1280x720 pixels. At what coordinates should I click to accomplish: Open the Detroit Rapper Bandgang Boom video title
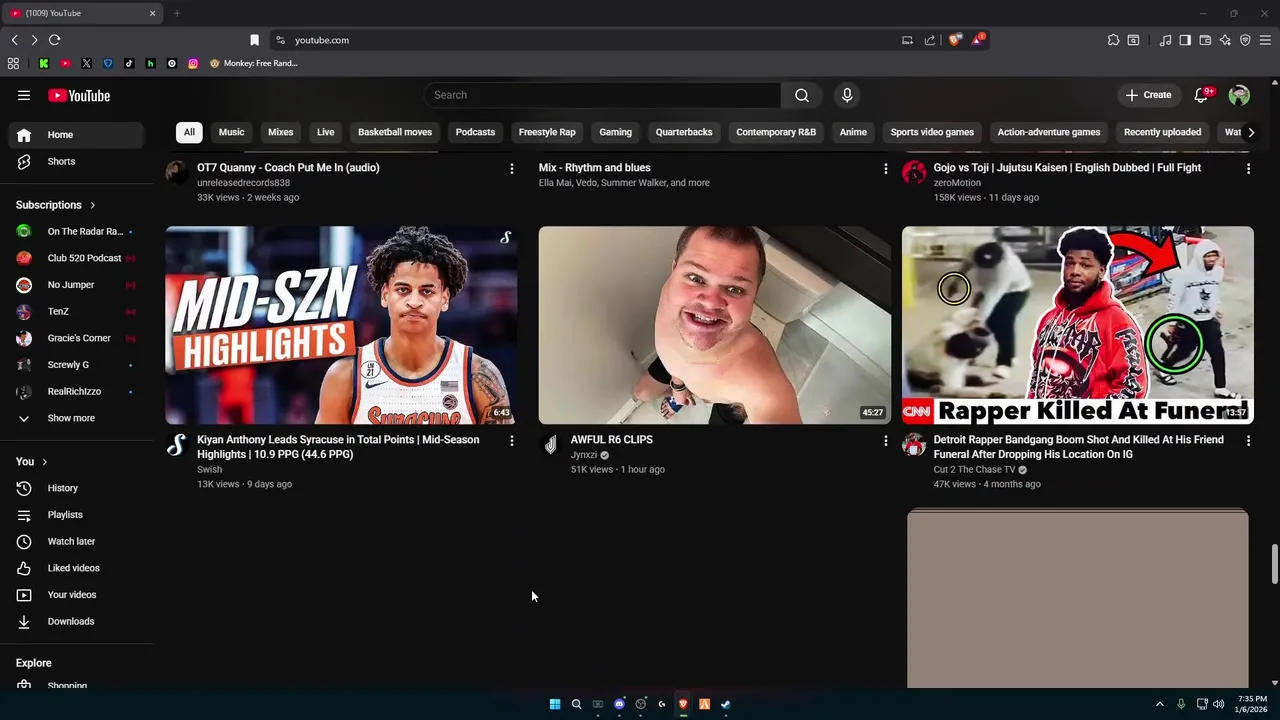(1078, 447)
